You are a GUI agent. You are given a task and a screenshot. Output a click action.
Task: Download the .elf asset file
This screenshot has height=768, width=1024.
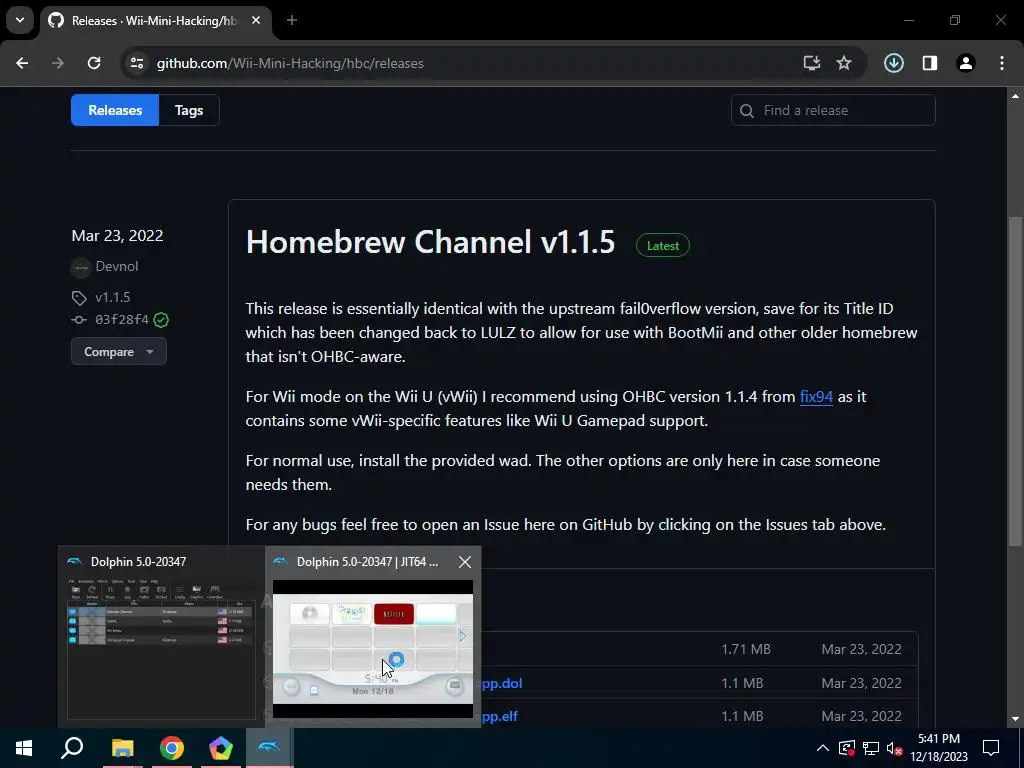click(499, 716)
